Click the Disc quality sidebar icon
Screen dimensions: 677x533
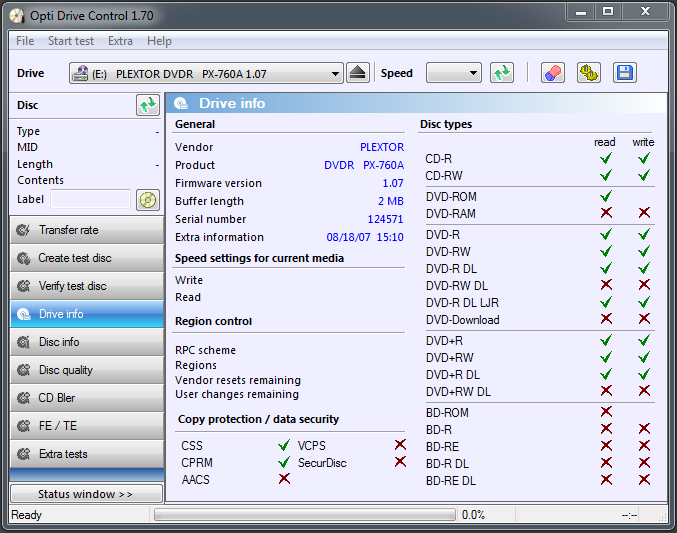click(23, 370)
